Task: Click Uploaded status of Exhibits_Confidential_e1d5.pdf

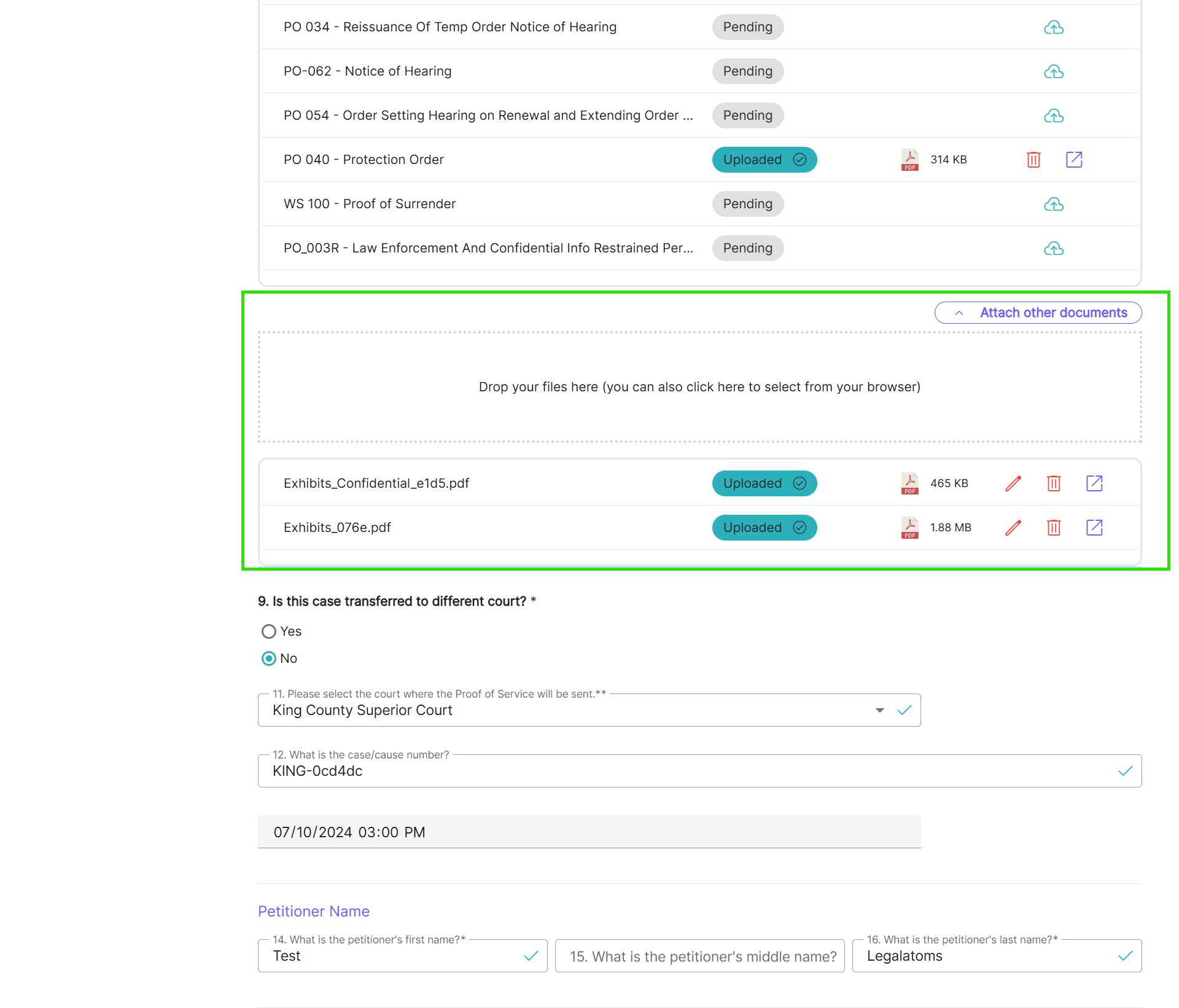Action: [765, 483]
